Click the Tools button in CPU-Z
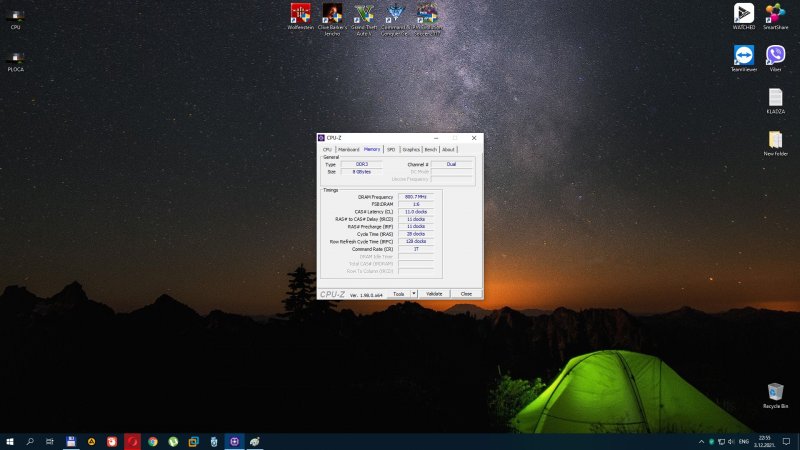 click(x=398, y=294)
